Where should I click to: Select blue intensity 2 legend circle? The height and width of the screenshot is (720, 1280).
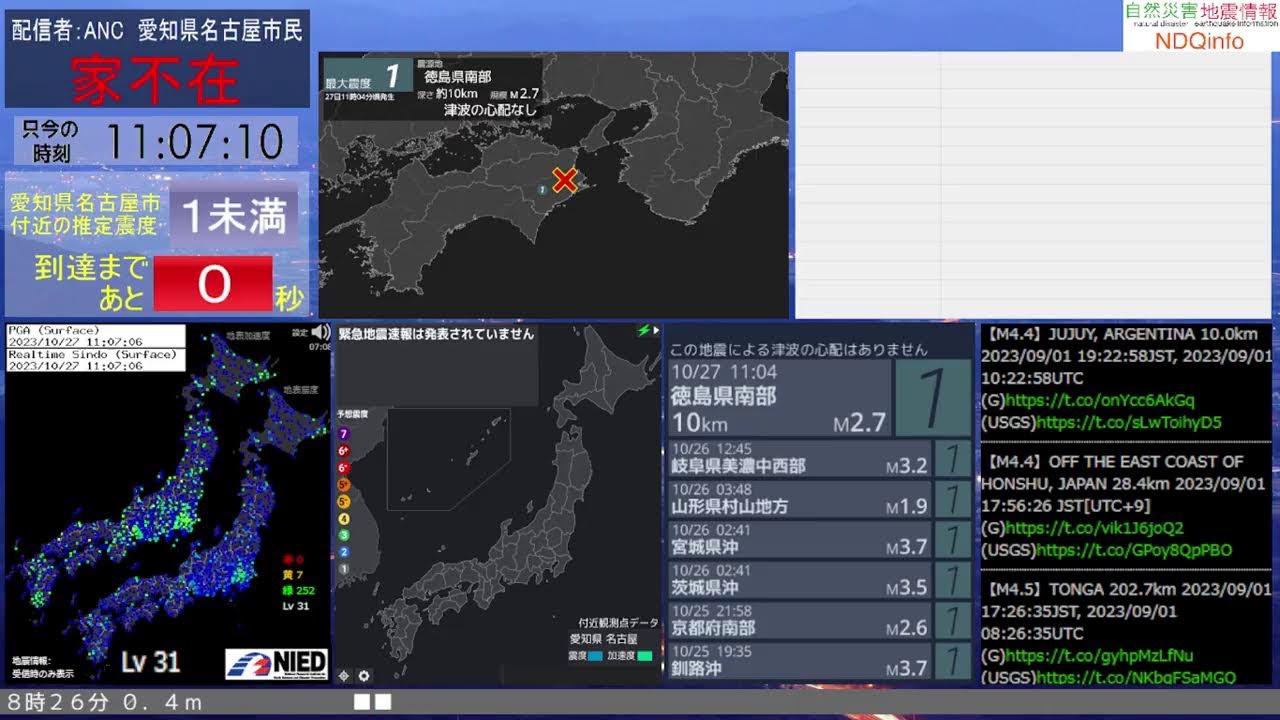coord(344,552)
